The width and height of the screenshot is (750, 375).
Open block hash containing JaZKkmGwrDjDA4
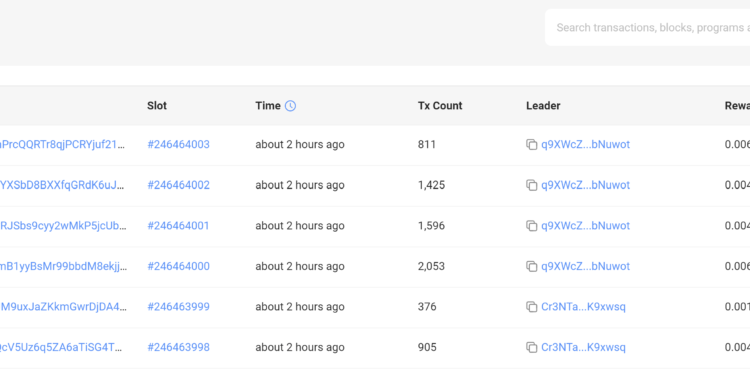pyautogui.click(x=63, y=307)
